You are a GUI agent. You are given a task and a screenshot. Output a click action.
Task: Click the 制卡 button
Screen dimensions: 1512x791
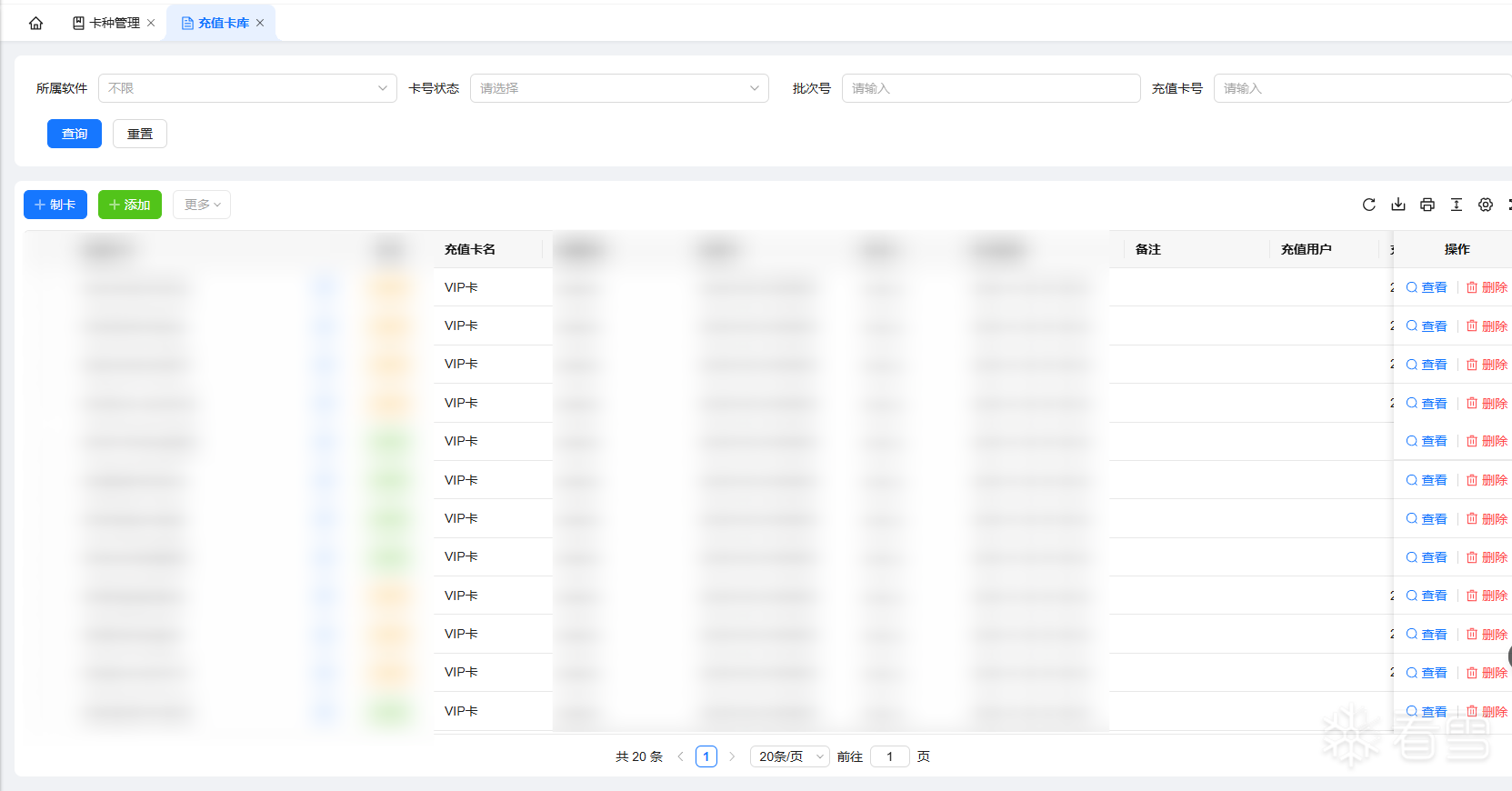tap(55, 205)
